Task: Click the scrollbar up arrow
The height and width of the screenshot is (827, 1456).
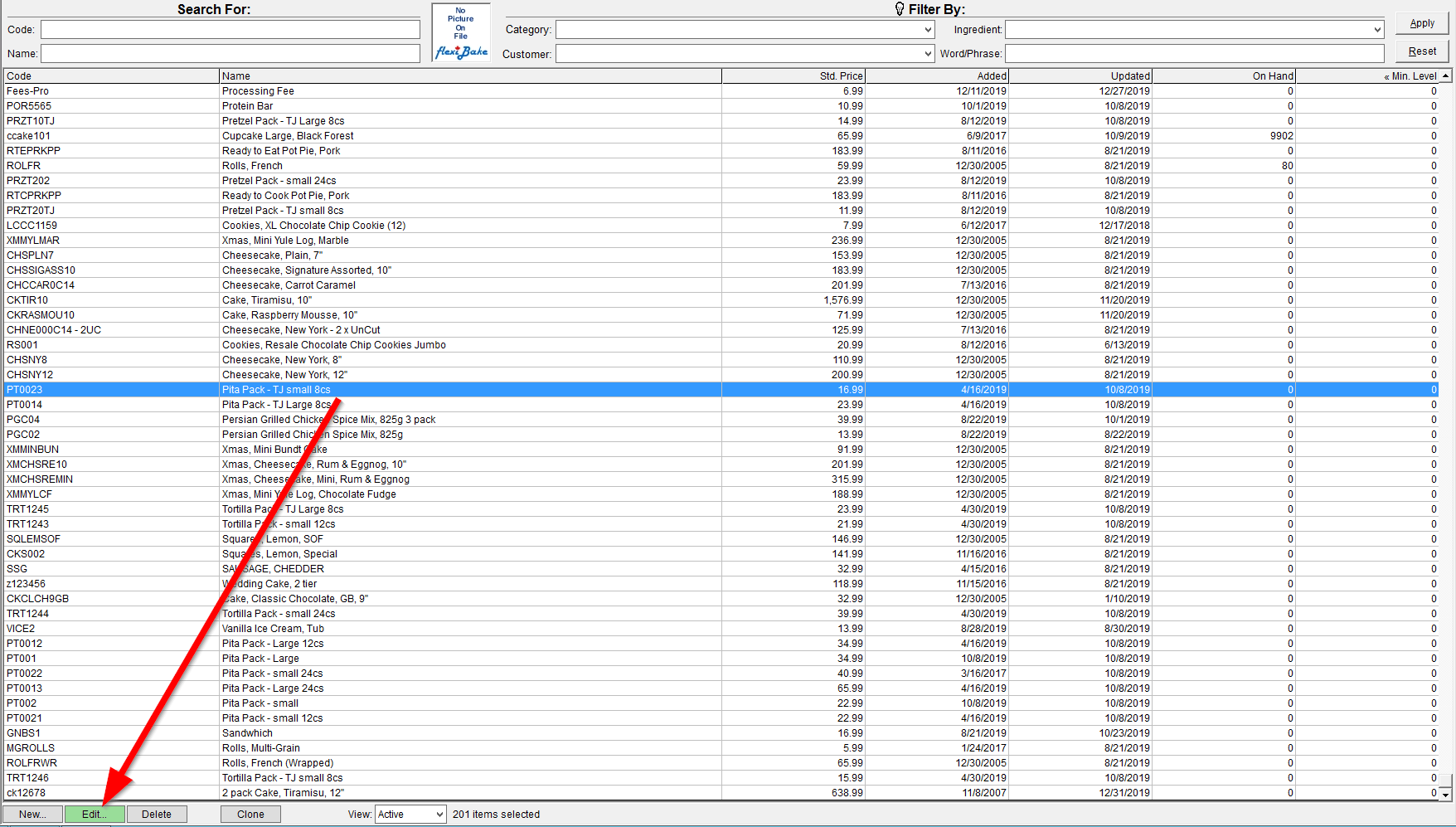Action: click(x=1446, y=76)
